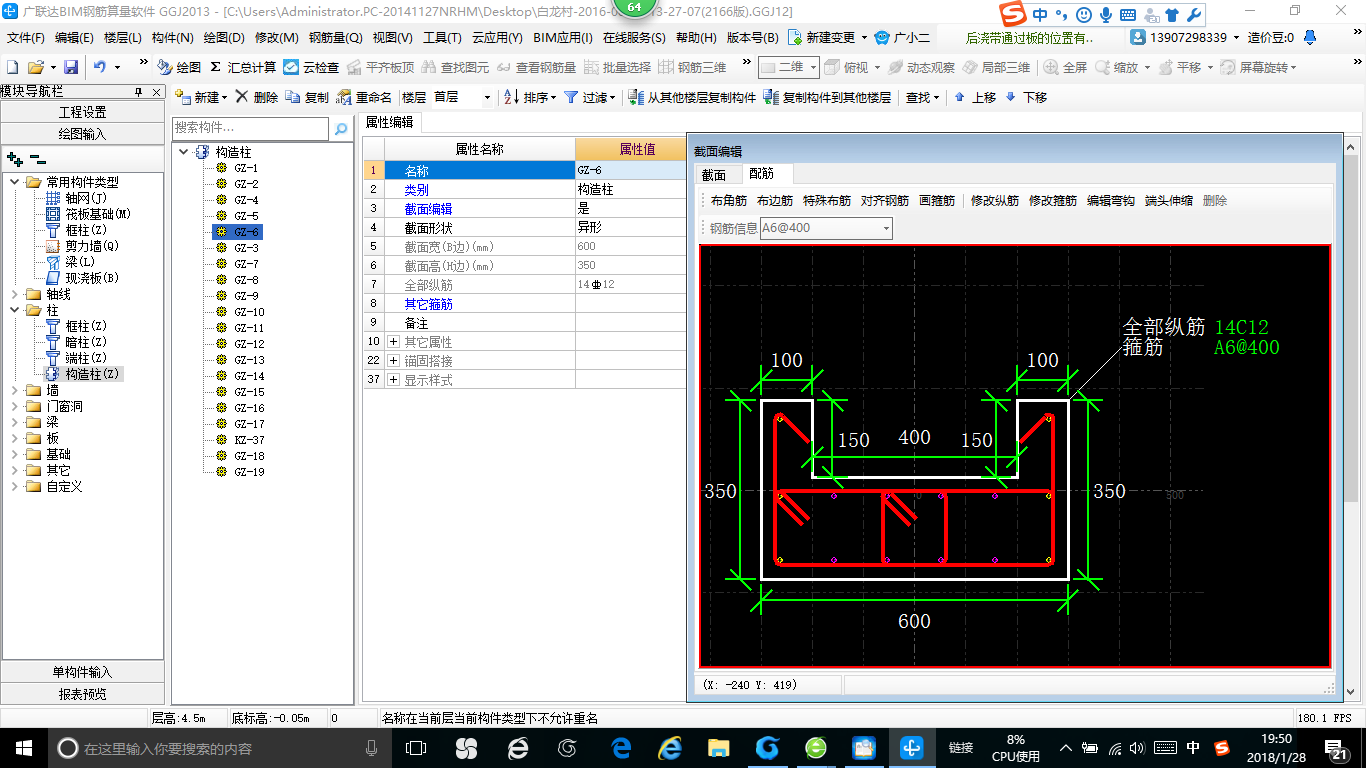Click 单构件输入 navigation button
The height and width of the screenshot is (768, 1366).
[x=82, y=672]
